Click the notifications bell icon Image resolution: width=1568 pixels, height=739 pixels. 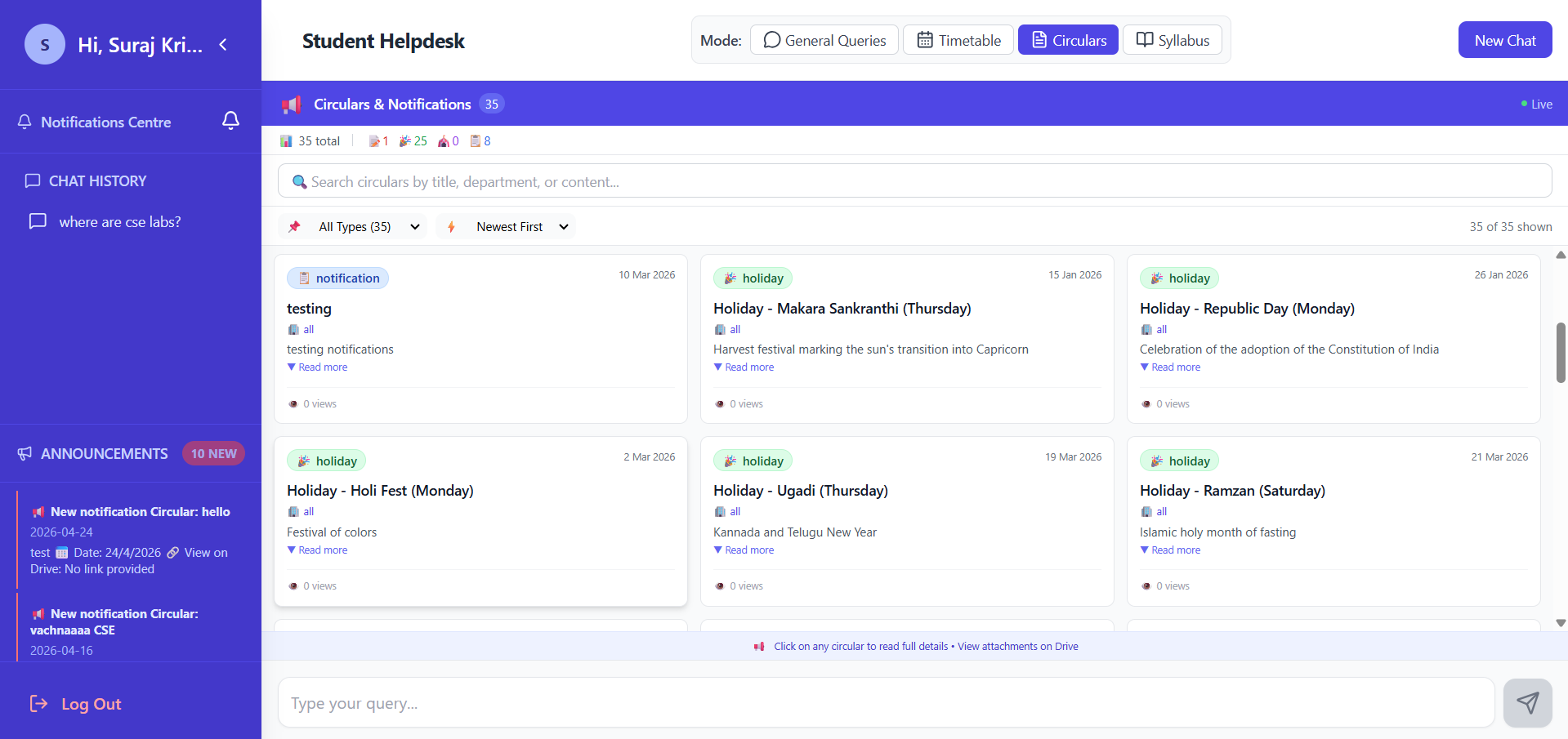point(231,120)
